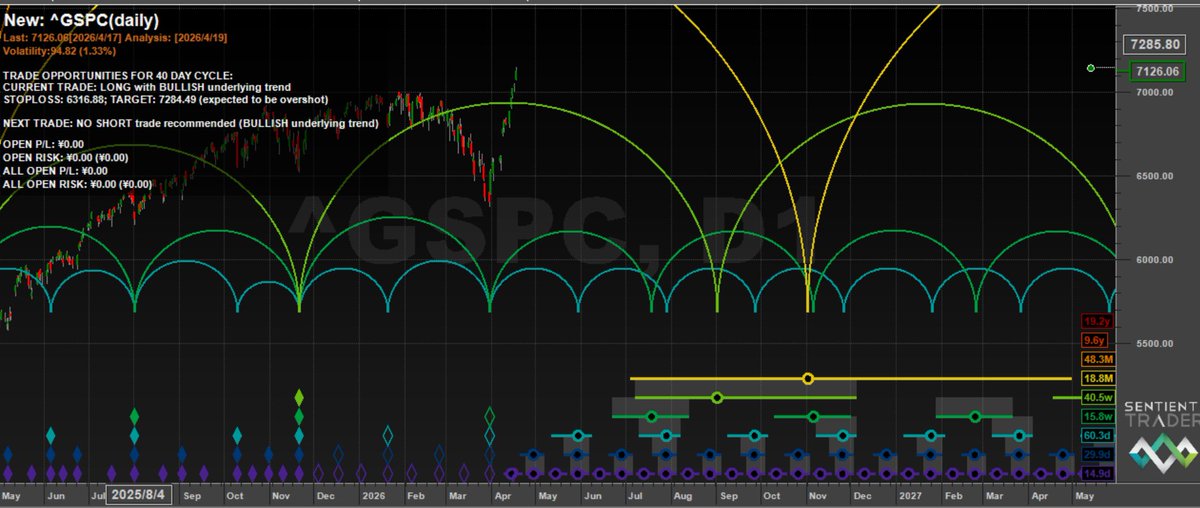Click the green 15.8w circle in February 2027
1200x508 pixels.
974,416
